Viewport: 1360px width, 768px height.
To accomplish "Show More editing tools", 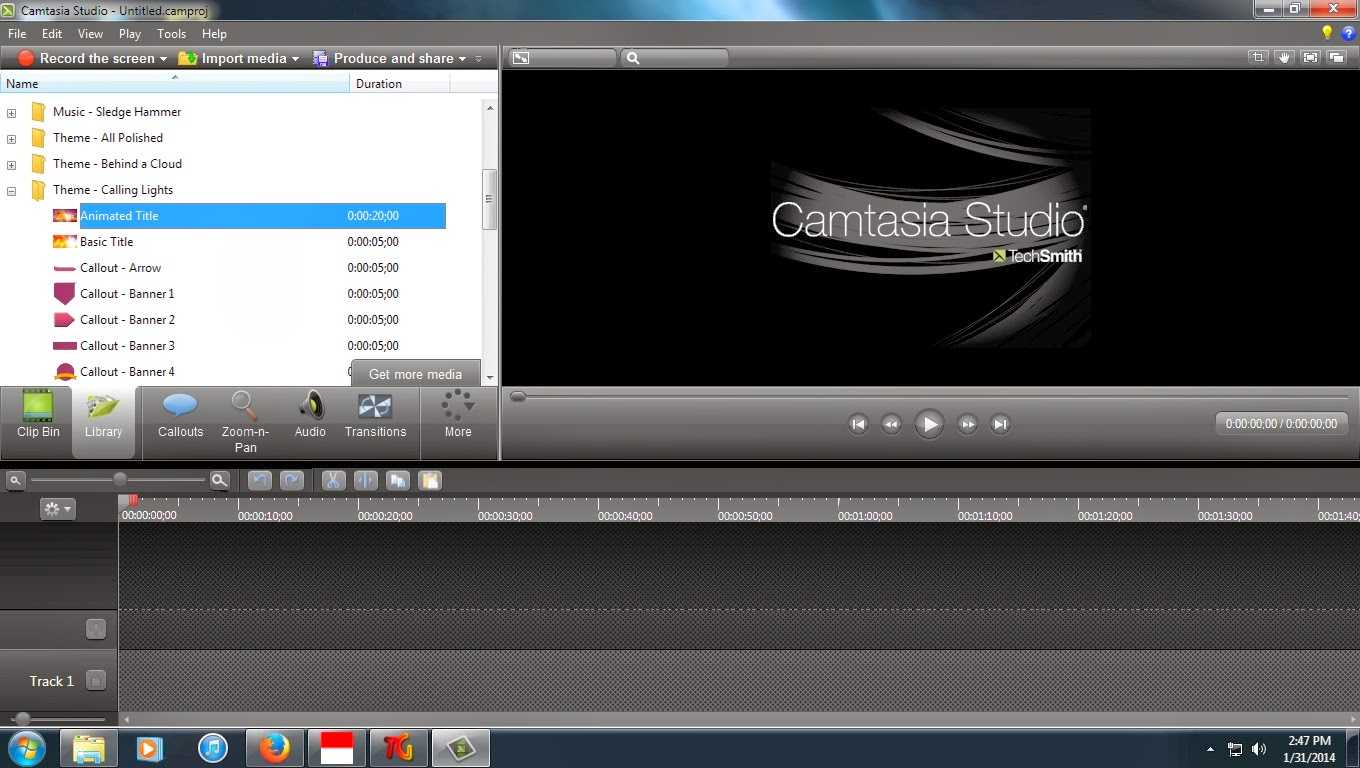I will coord(458,416).
